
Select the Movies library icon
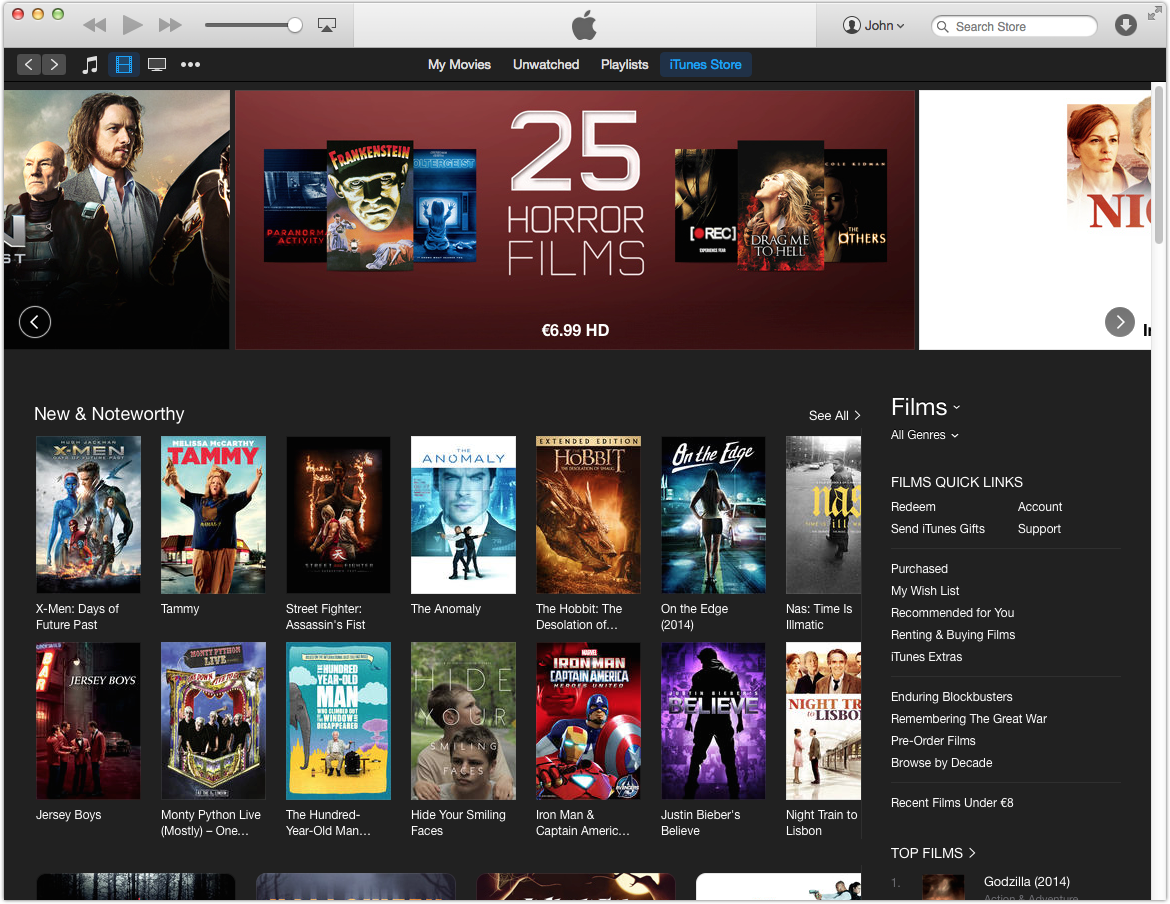[124, 65]
